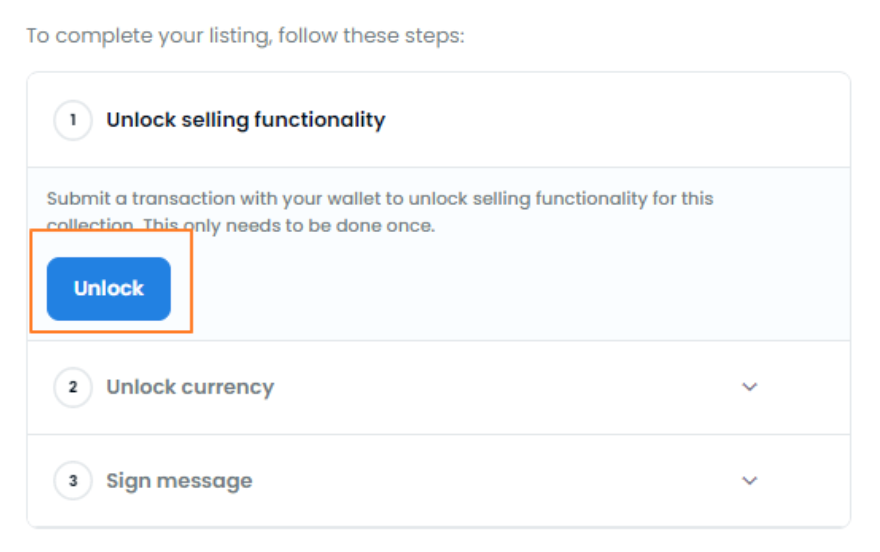The image size is (880, 552).
Task: Expand Unlock currency with its chevron
Action: point(750,387)
